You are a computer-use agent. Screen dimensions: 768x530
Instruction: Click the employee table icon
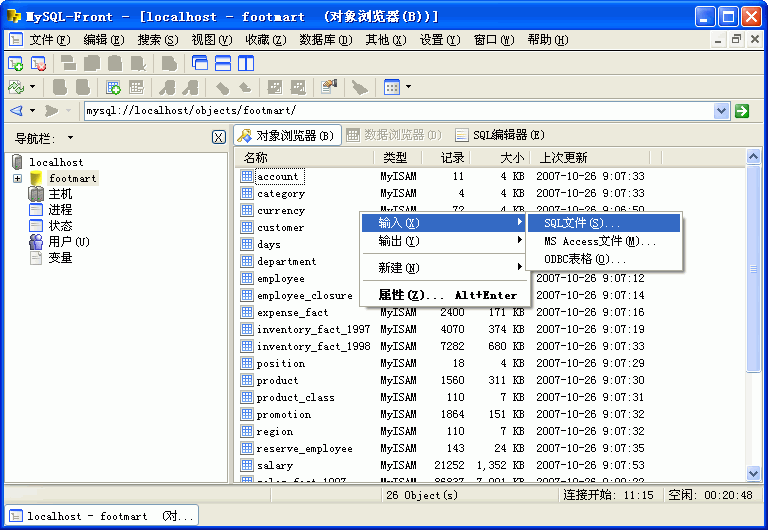pyautogui.click(x=247, y=278)
